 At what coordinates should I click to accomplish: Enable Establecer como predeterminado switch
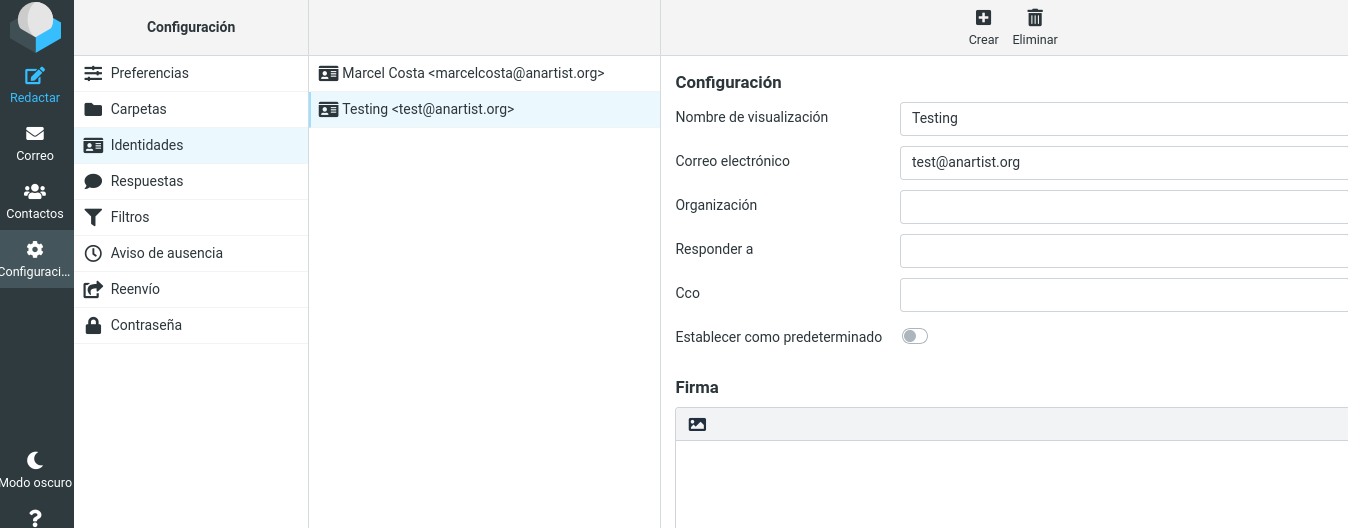pos(914,337)
